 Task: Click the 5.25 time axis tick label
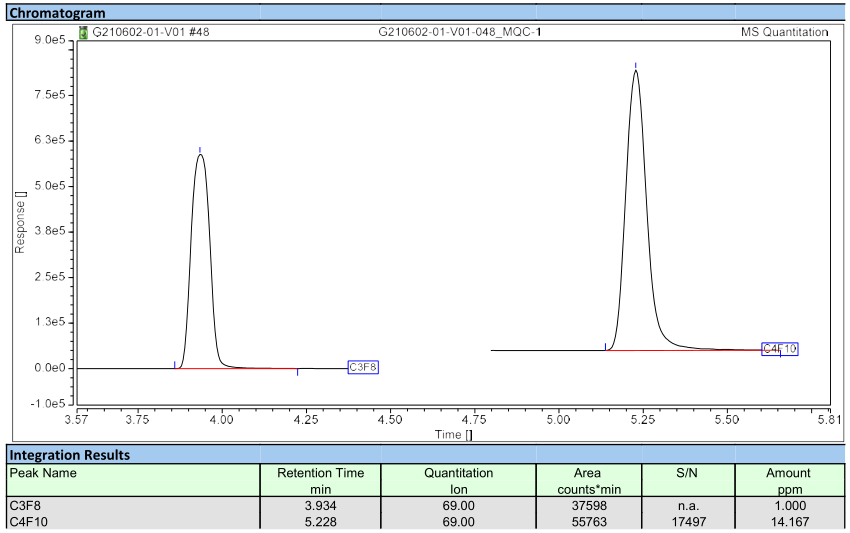pyautogui.click(x=643, y=420)
